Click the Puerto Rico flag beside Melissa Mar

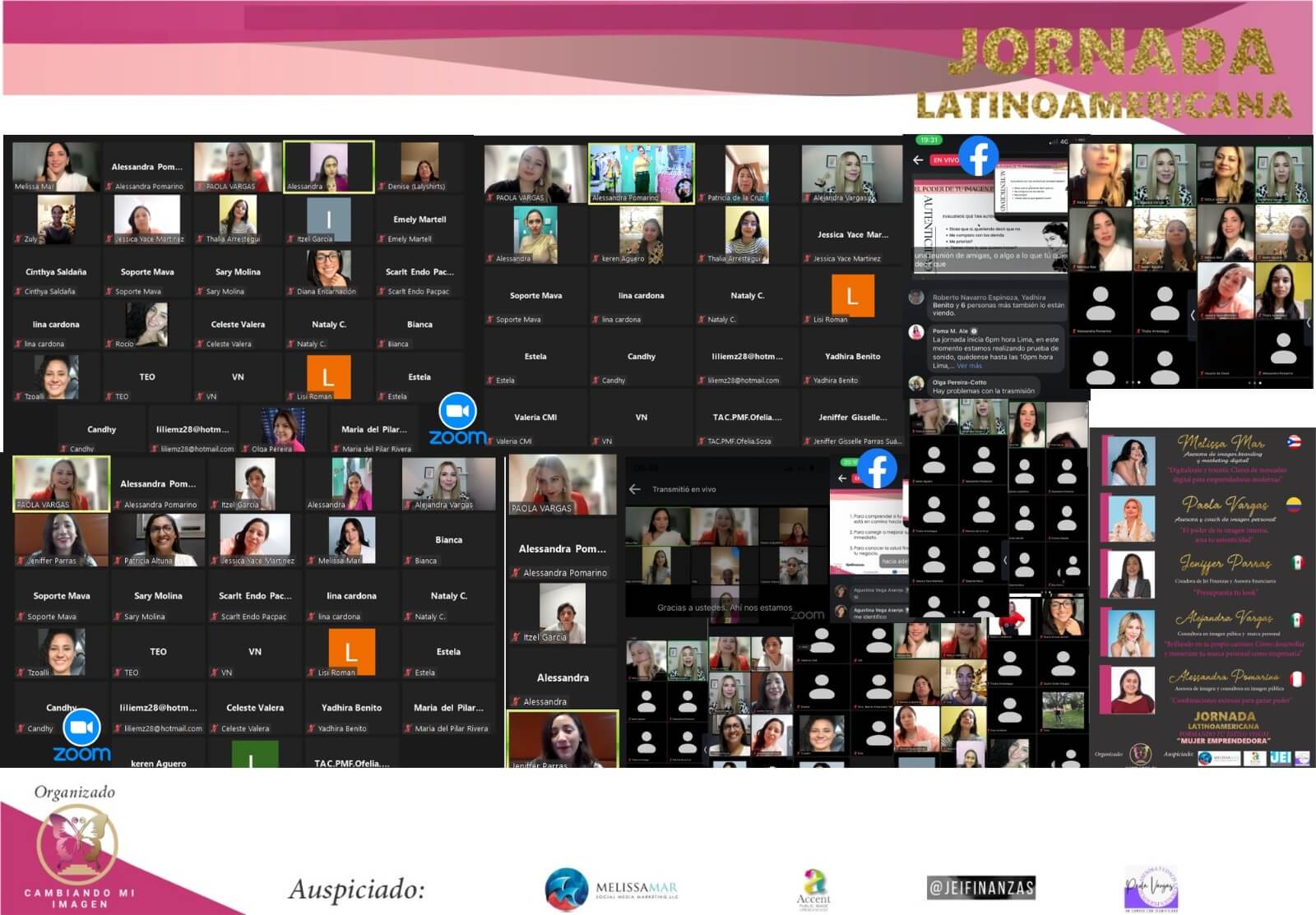pyautogui.click(x=1294, y=441)
